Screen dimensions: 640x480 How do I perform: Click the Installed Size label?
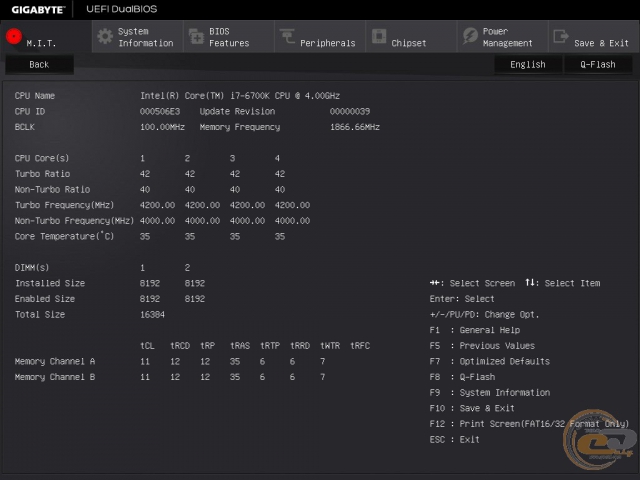pos(50,283)
